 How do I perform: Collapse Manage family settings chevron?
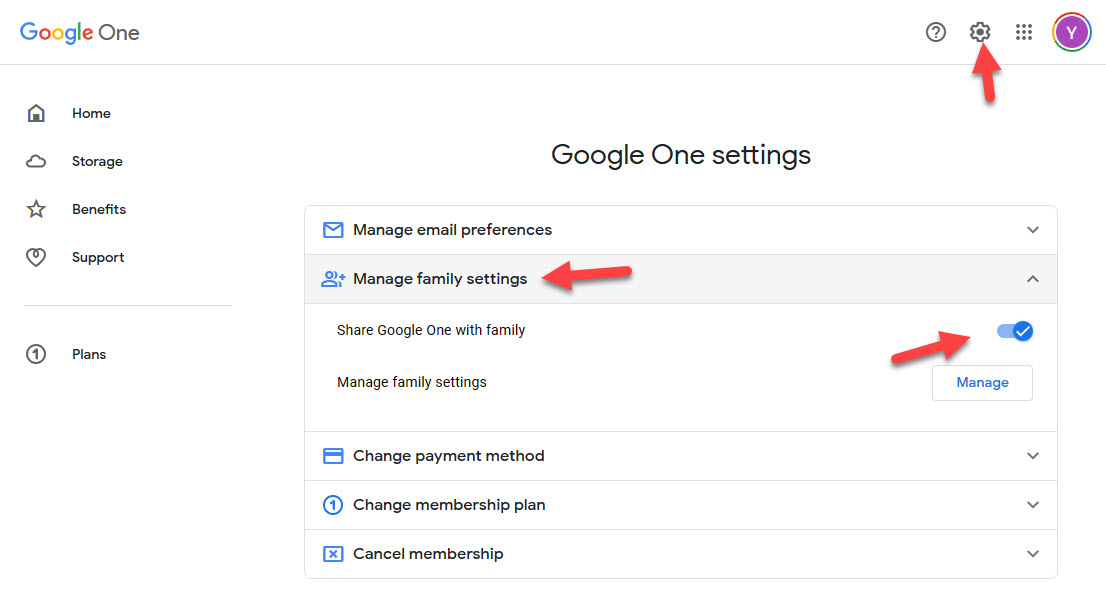click(x=1033, y=279)
